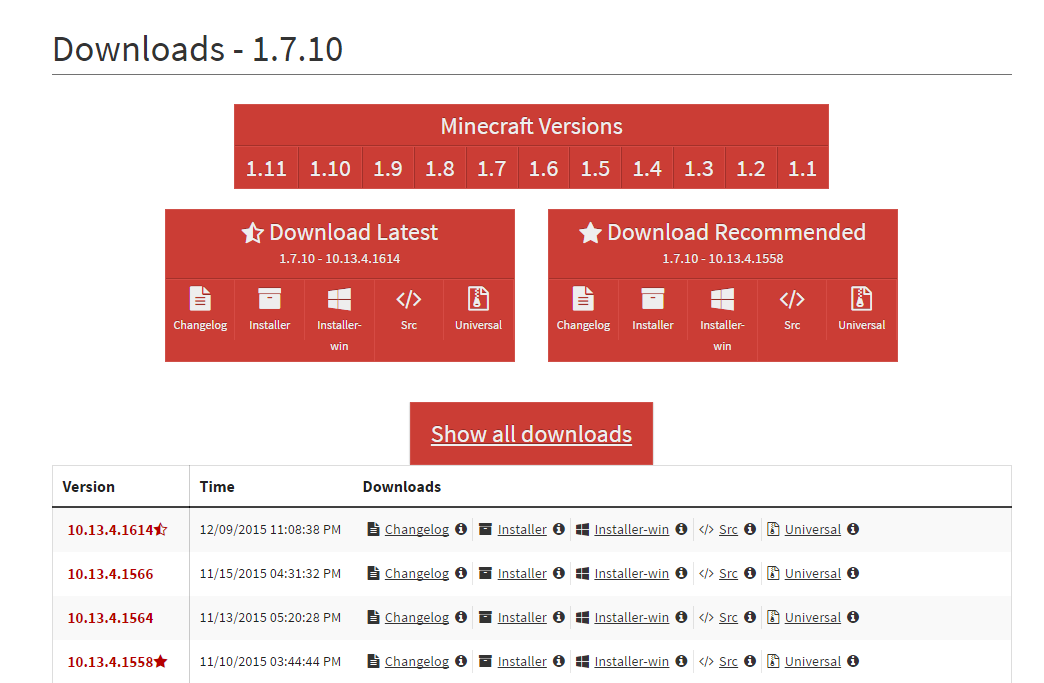Download Installer link for version 10.13.4.1566

522,573
